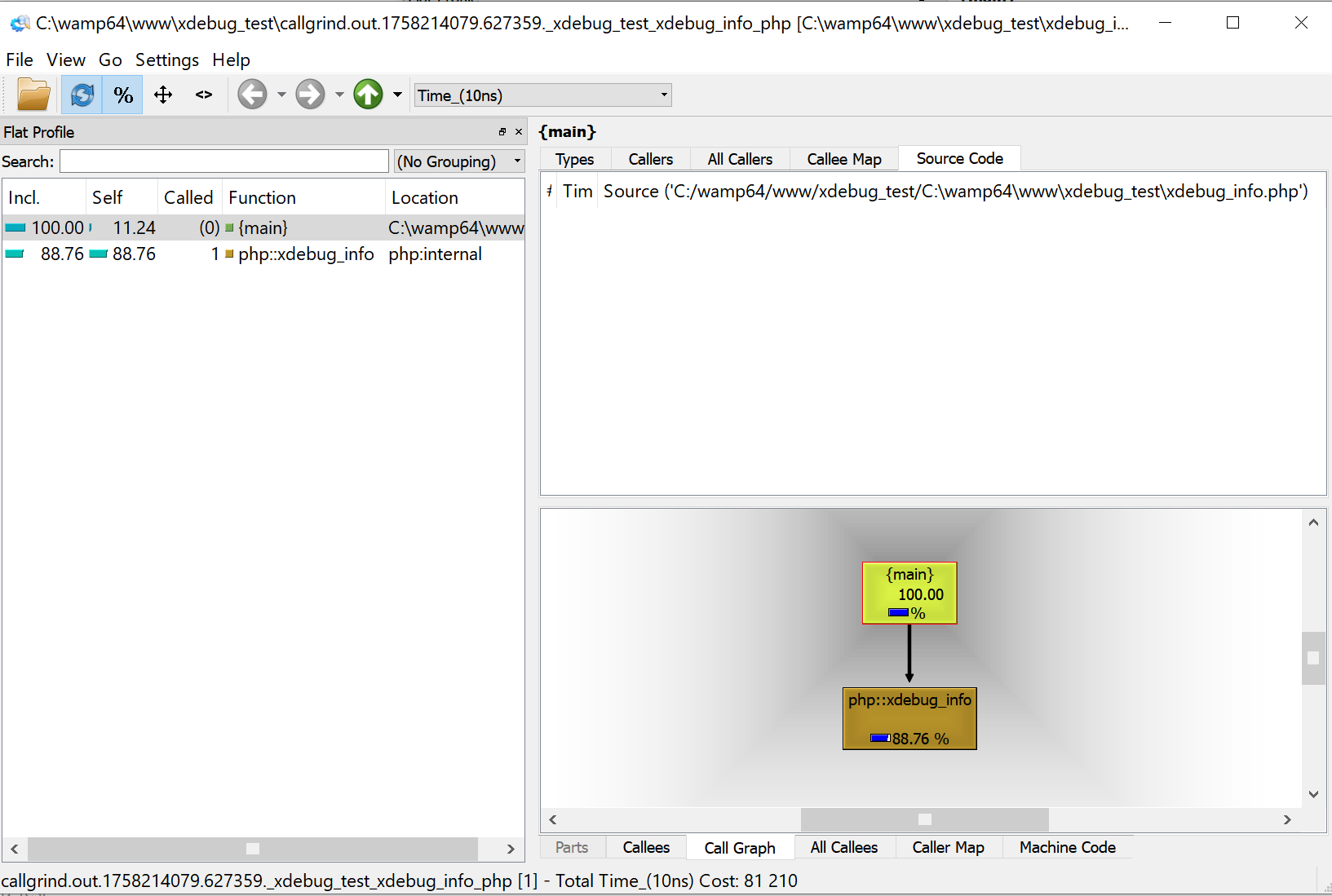The width and height of the screenshot is (1332, 896).
Task: Sort by the Called column header
Action: click(188, 197)
